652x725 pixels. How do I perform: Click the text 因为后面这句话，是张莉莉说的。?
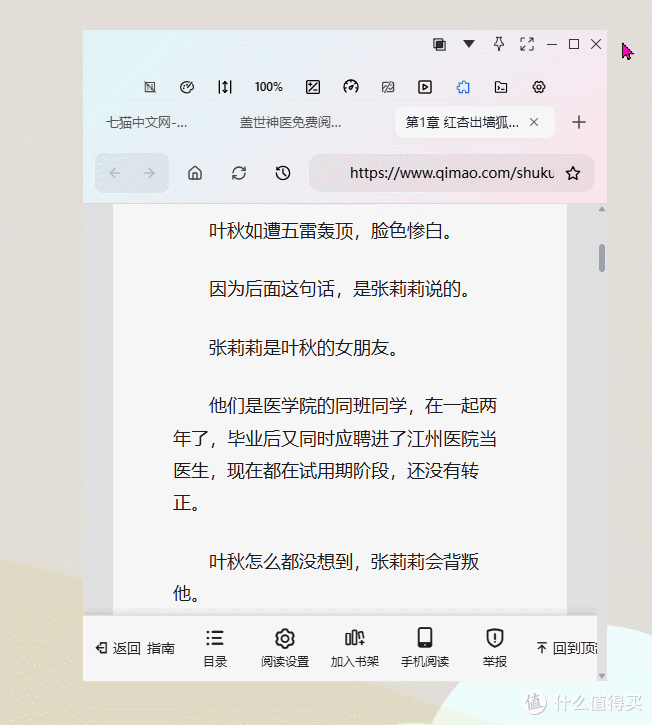pos(340,289)
